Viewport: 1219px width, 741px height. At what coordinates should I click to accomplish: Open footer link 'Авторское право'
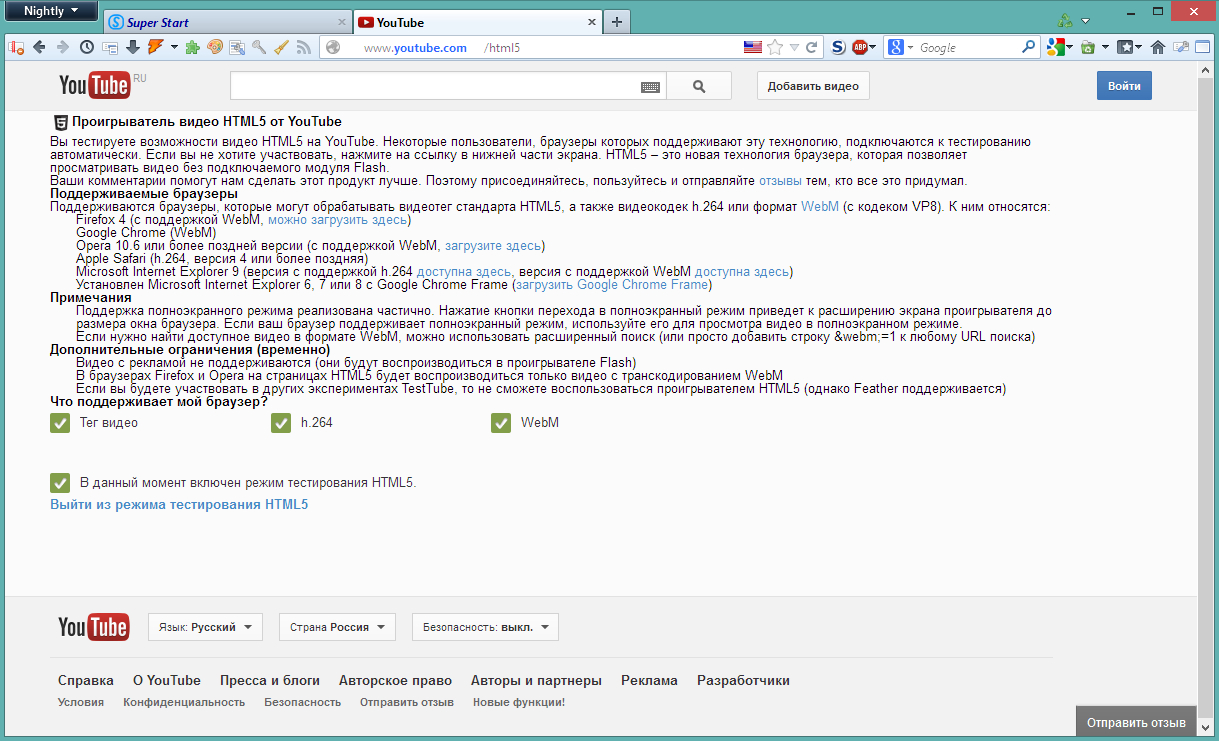(x=395, y=680)
